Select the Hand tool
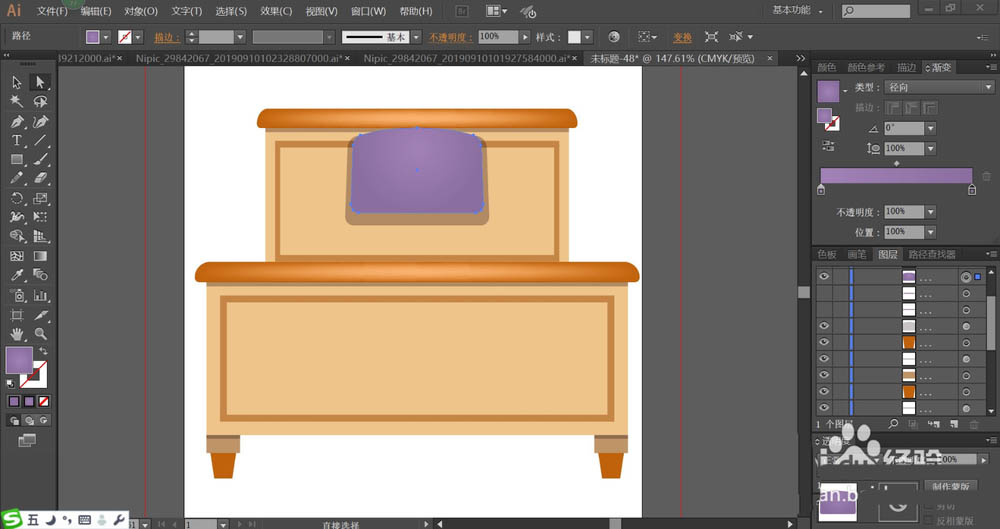This screenshot has width=1000, height=529. coord(17,334)
